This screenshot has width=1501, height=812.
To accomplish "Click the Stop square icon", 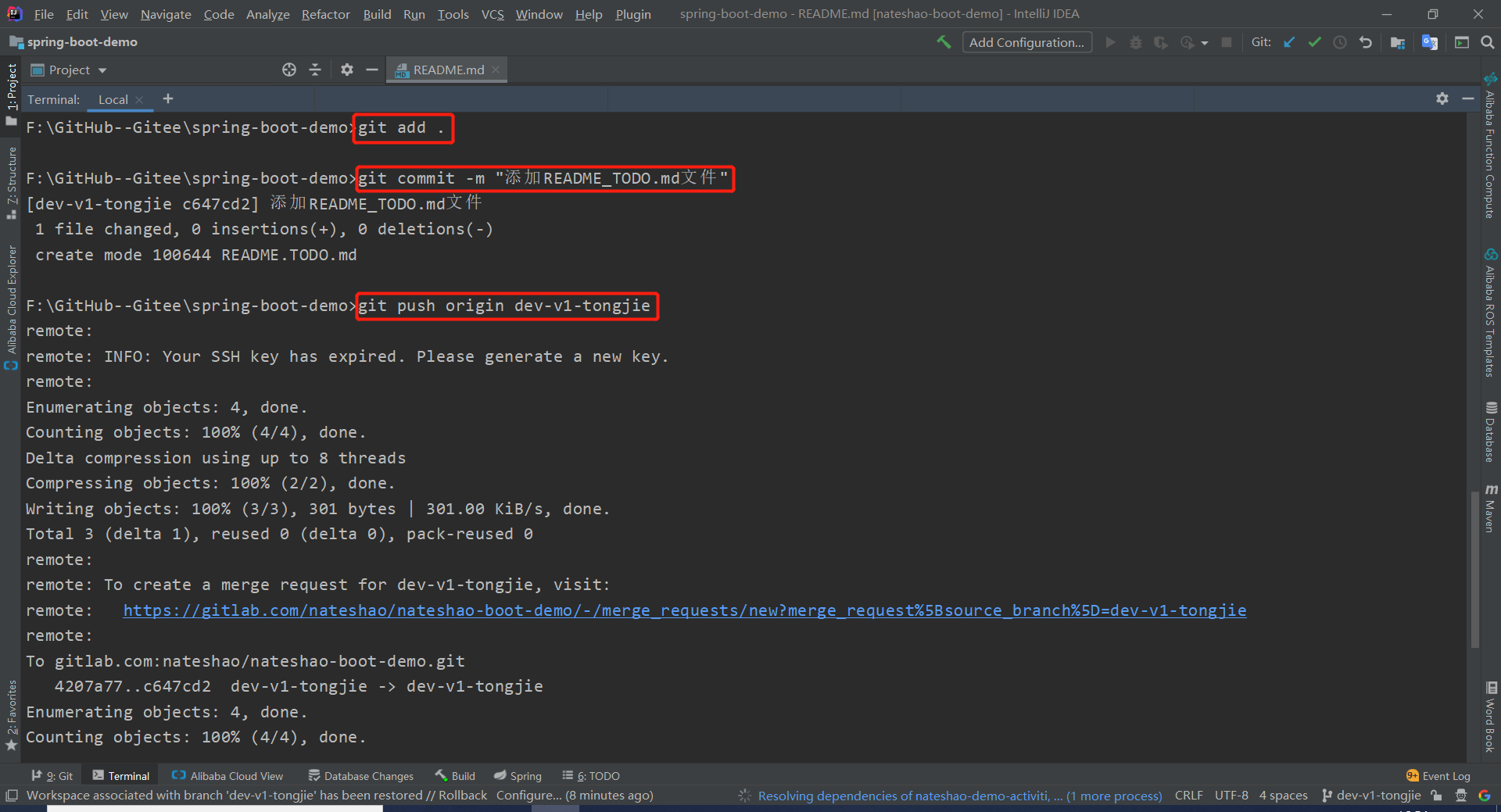I will (x=1227, y=42).
